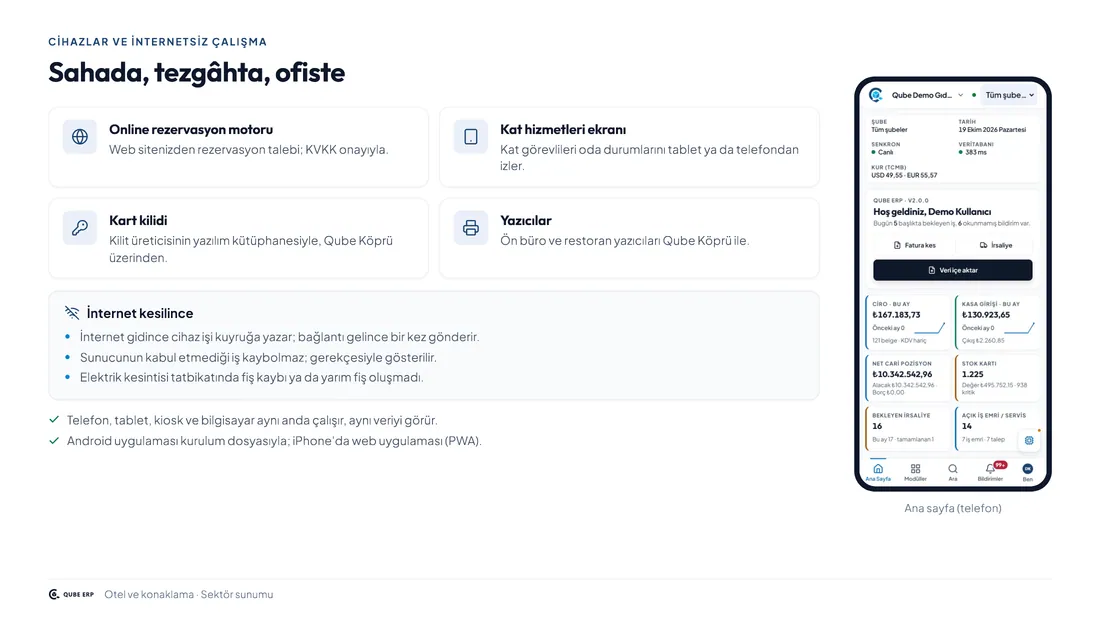
Task: Open the Tüm şube branch selector
Action: point(1009,95)
